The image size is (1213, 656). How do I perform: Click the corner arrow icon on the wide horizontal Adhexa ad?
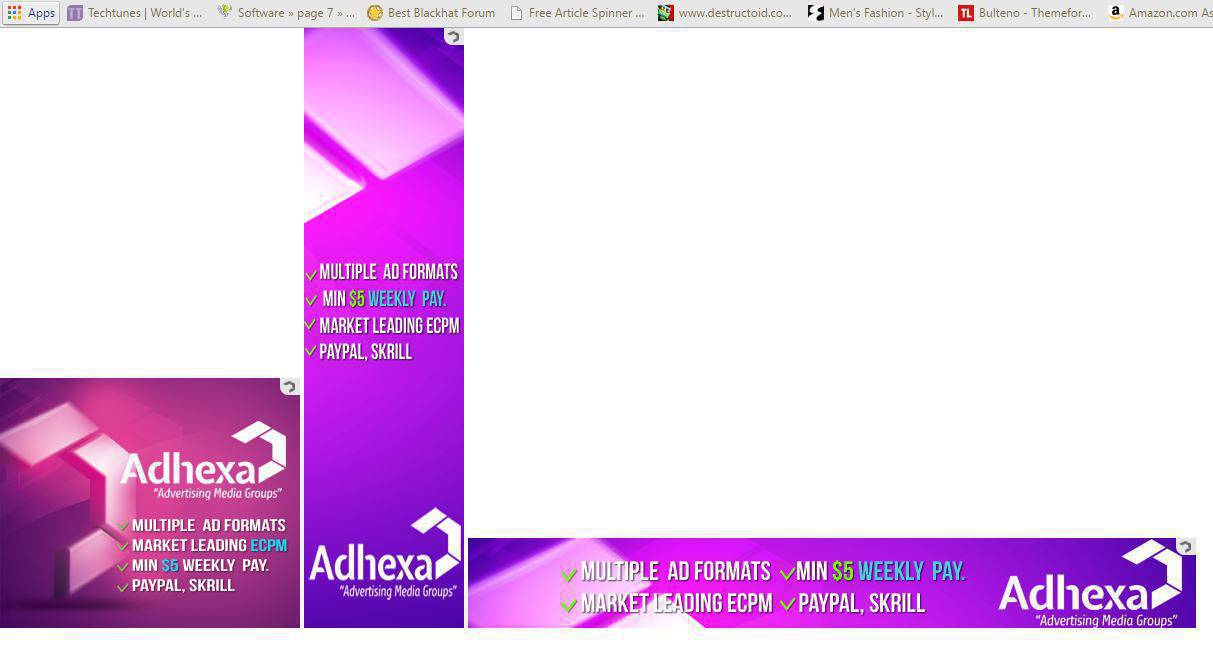tap(1185, 547)
